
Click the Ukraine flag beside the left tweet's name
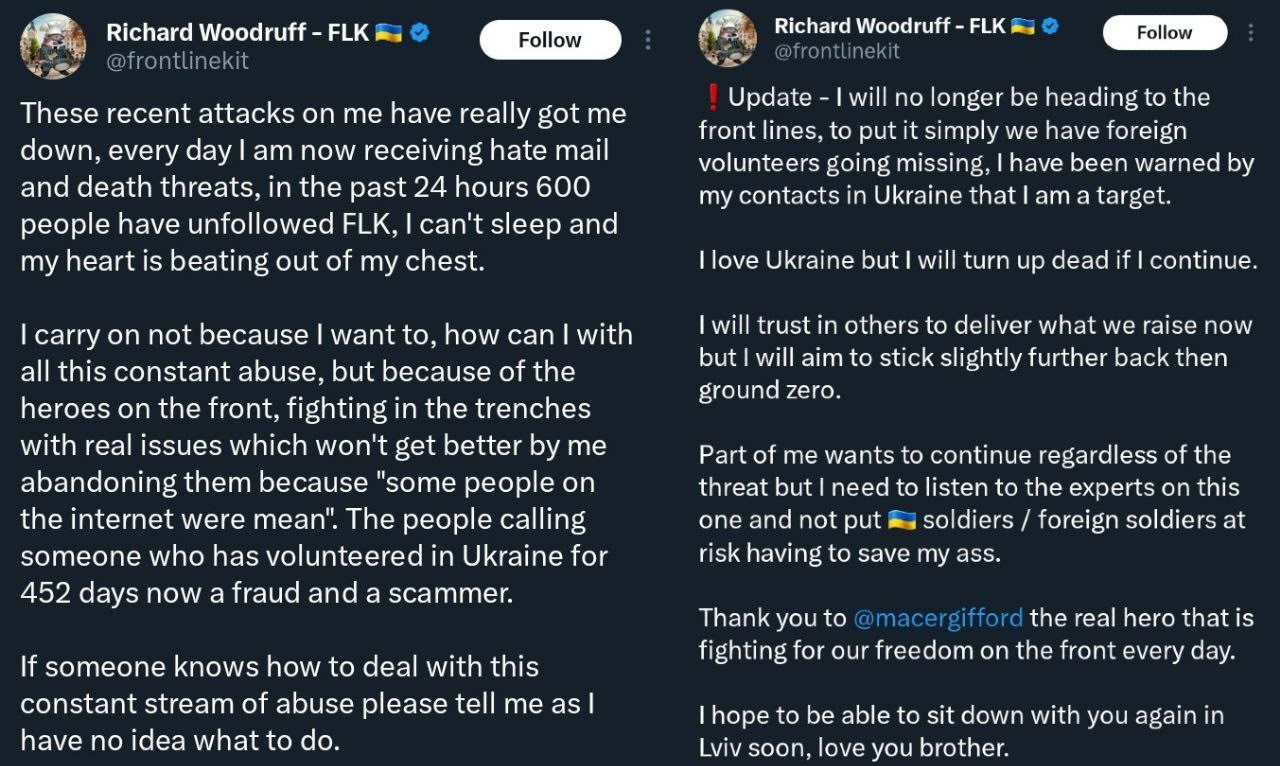[388, 33]
